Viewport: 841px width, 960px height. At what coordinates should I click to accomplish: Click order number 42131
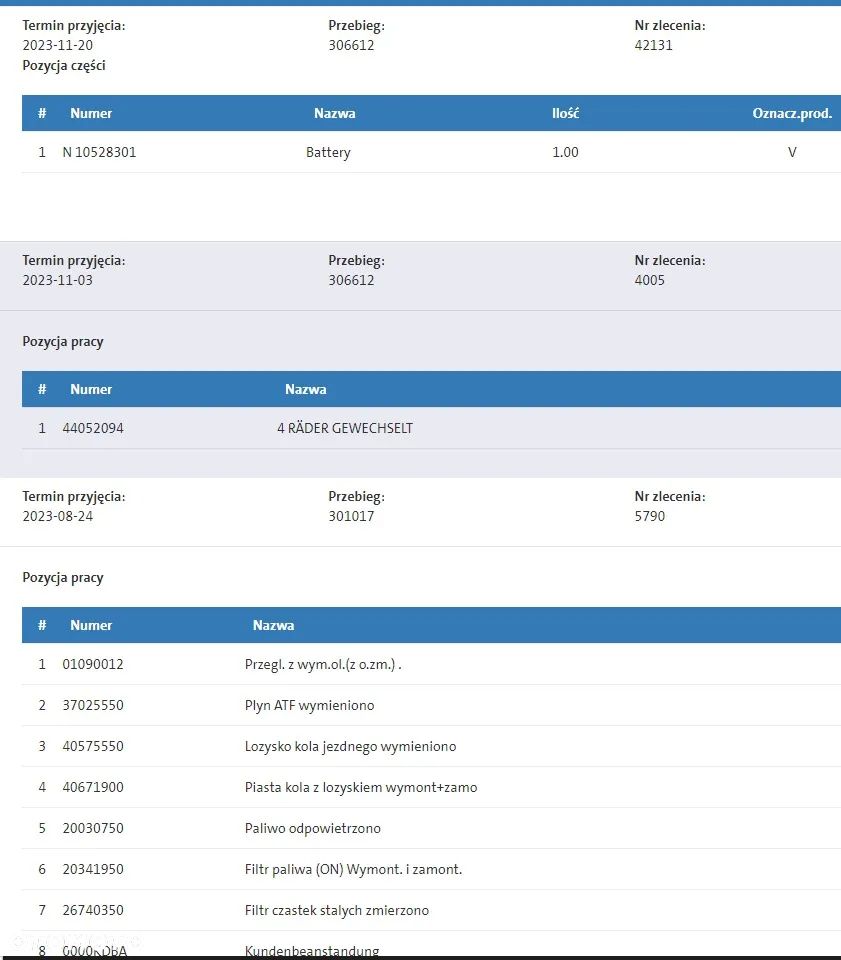653,45
